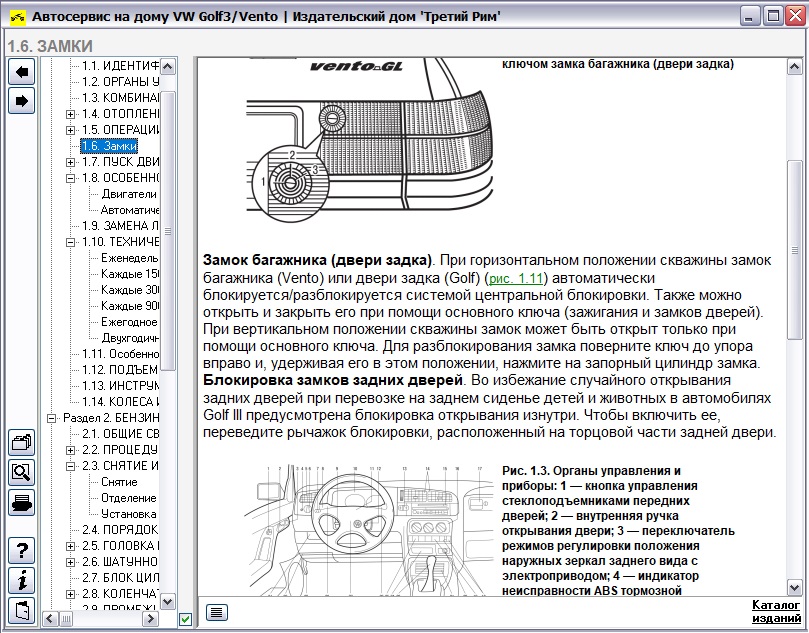
Task: Select tree item 2.7. БЛОК ЦИЛ
Action: (120, 578)
